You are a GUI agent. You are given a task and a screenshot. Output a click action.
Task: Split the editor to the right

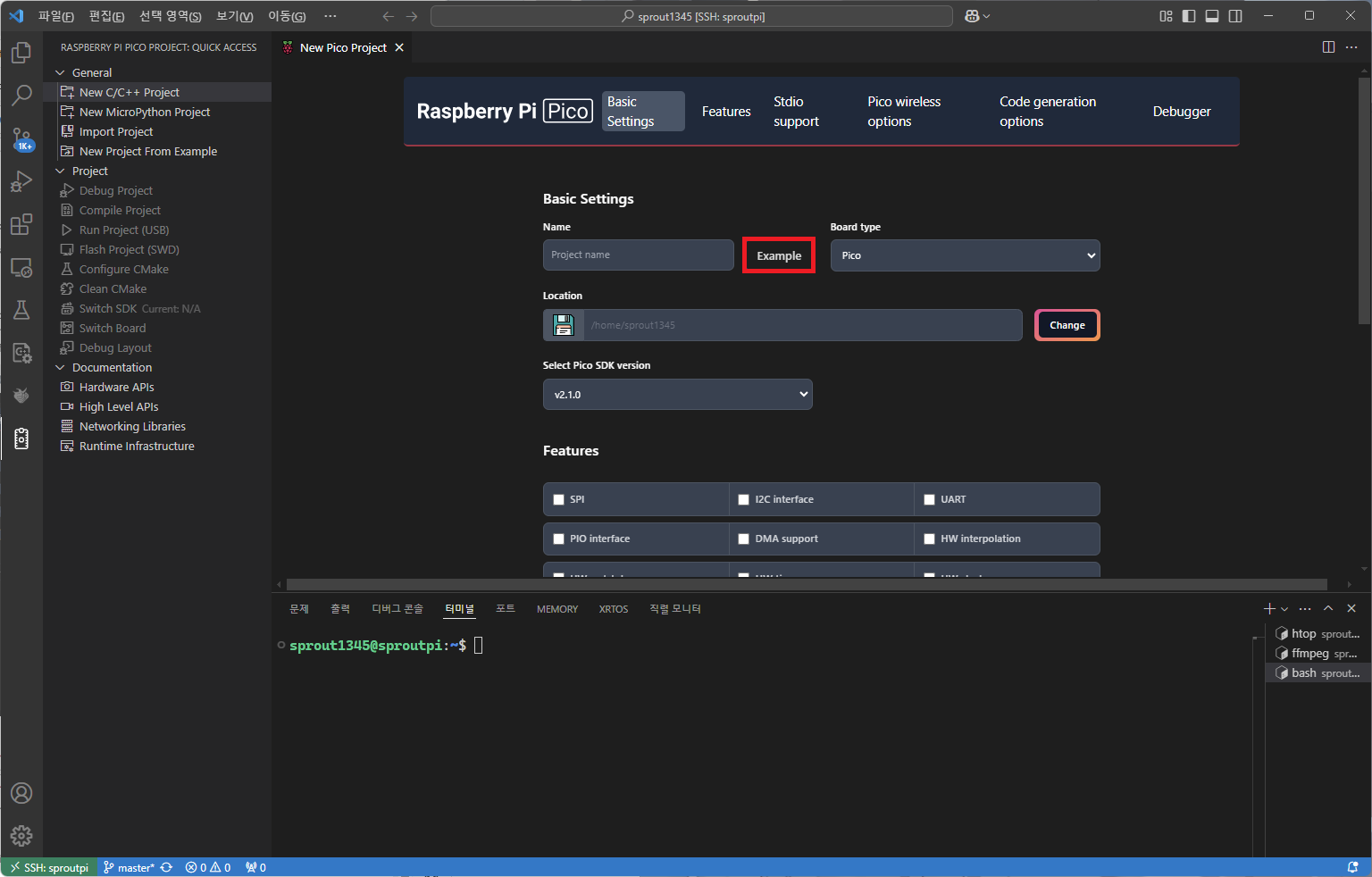coord(1328,47)
